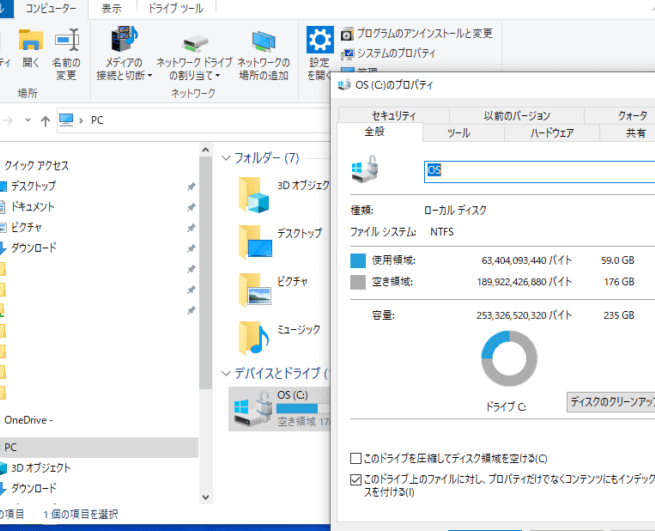The image size is (655, 531).
Task: Click ネットワークの場所の追加 icon
Action: click(x=263, y=42)
